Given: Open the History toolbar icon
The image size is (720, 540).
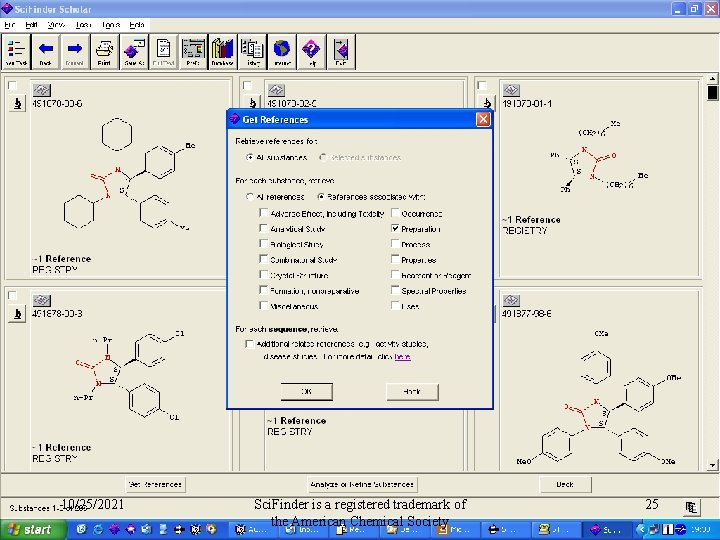Looking at the screenshot, I should tap(252, 50).
